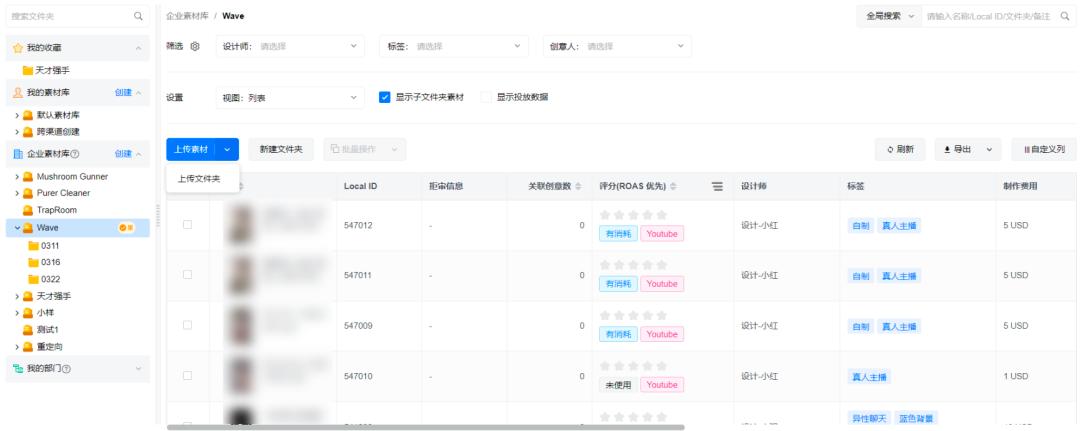
Task: Click the 未使用 tag in row 547010
Action: (618, 385)
